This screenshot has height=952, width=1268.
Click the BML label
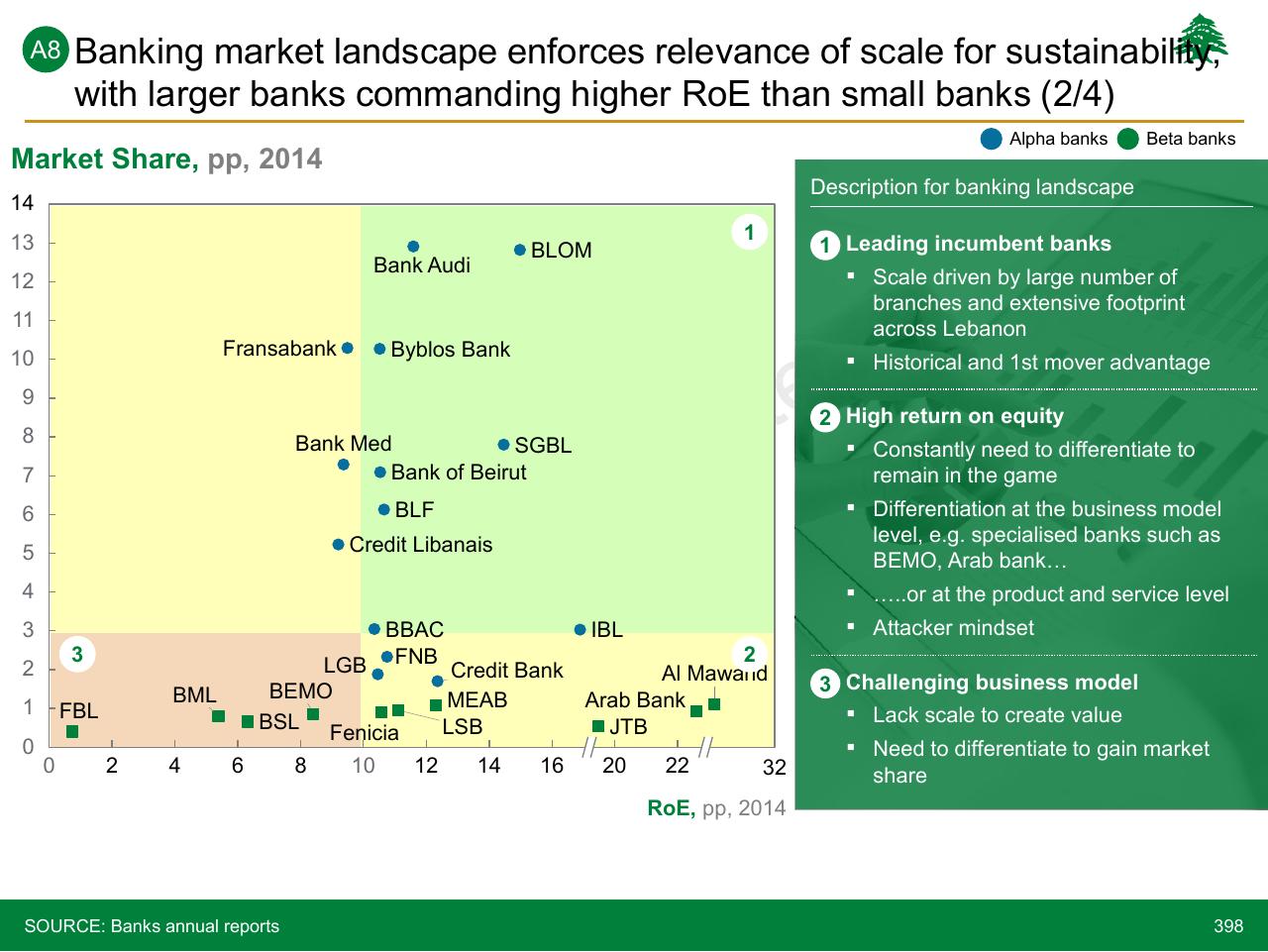coord(194,695)
